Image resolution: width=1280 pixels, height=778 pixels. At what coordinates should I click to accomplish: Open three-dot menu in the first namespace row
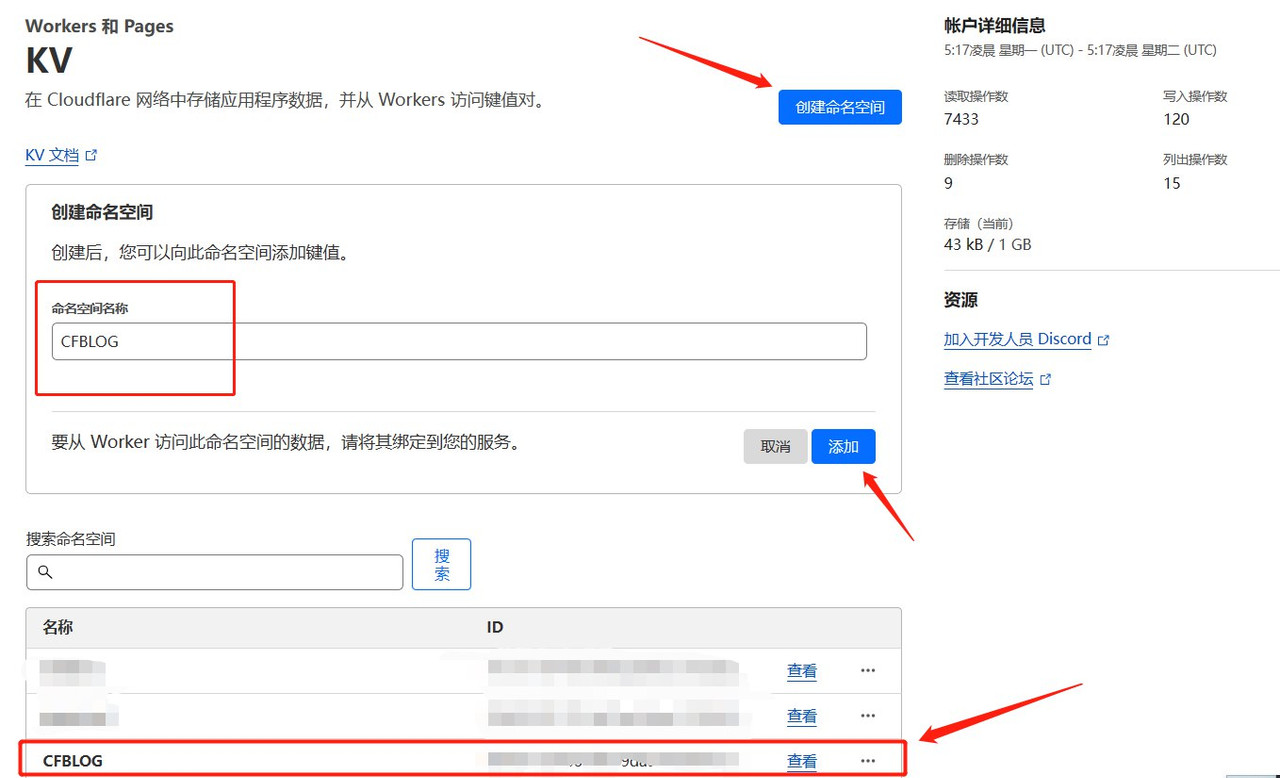868,671
